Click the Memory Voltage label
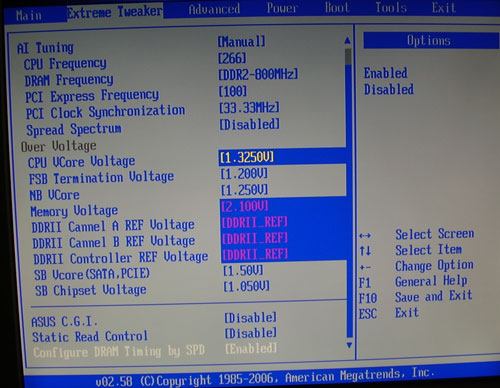 tap(74, 211)
